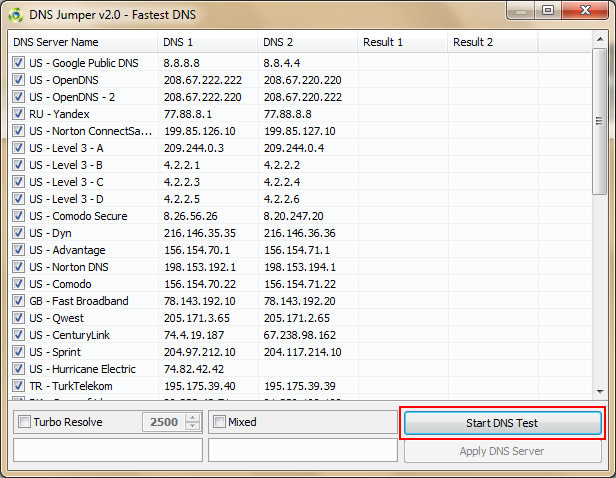616x478 pixels.
Task: Toggle the TR - TurkTelekom checkbox
Action: pyautogui.click(x=18, y=386)
